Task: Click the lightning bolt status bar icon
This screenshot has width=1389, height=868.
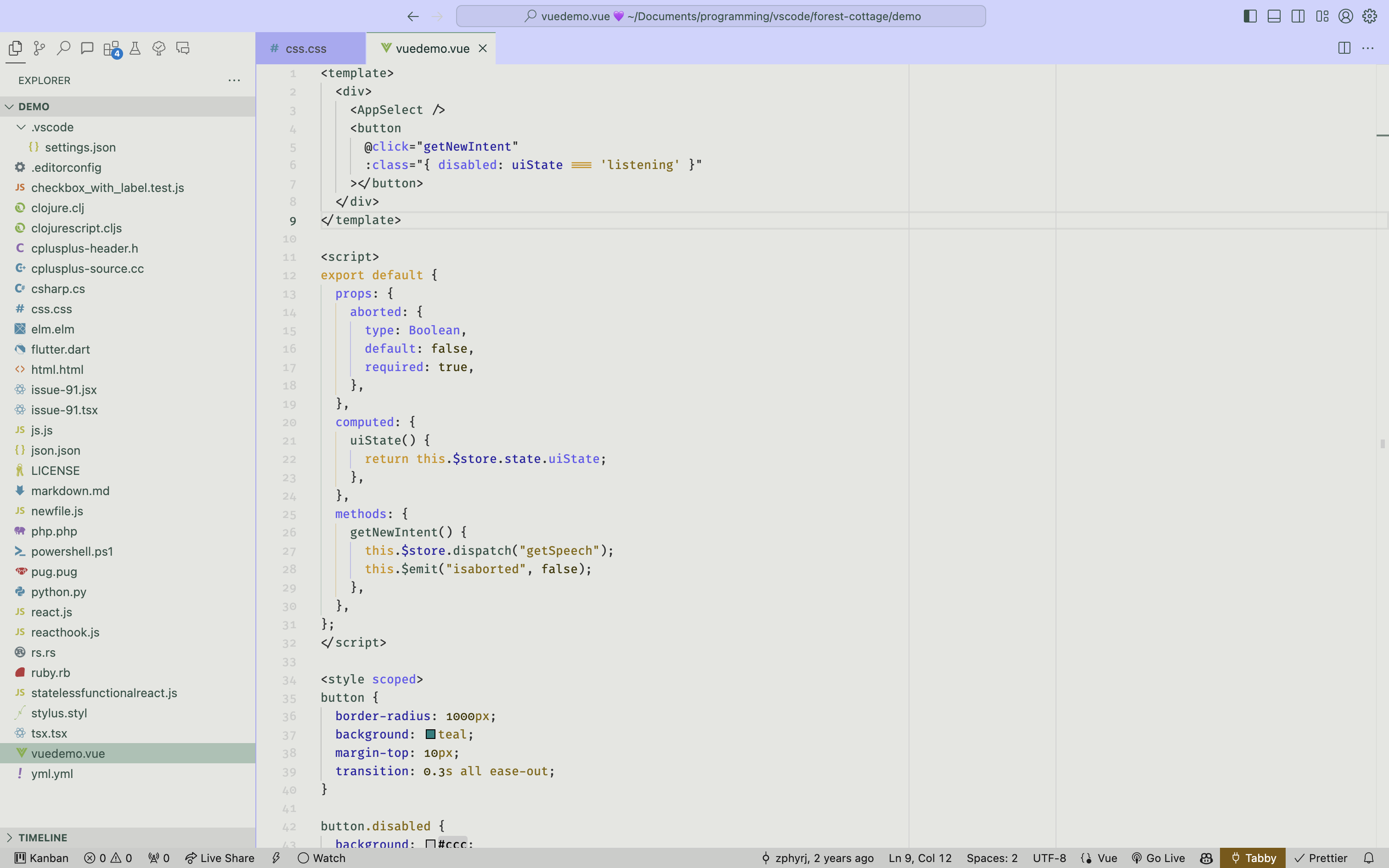Action: 276,858
